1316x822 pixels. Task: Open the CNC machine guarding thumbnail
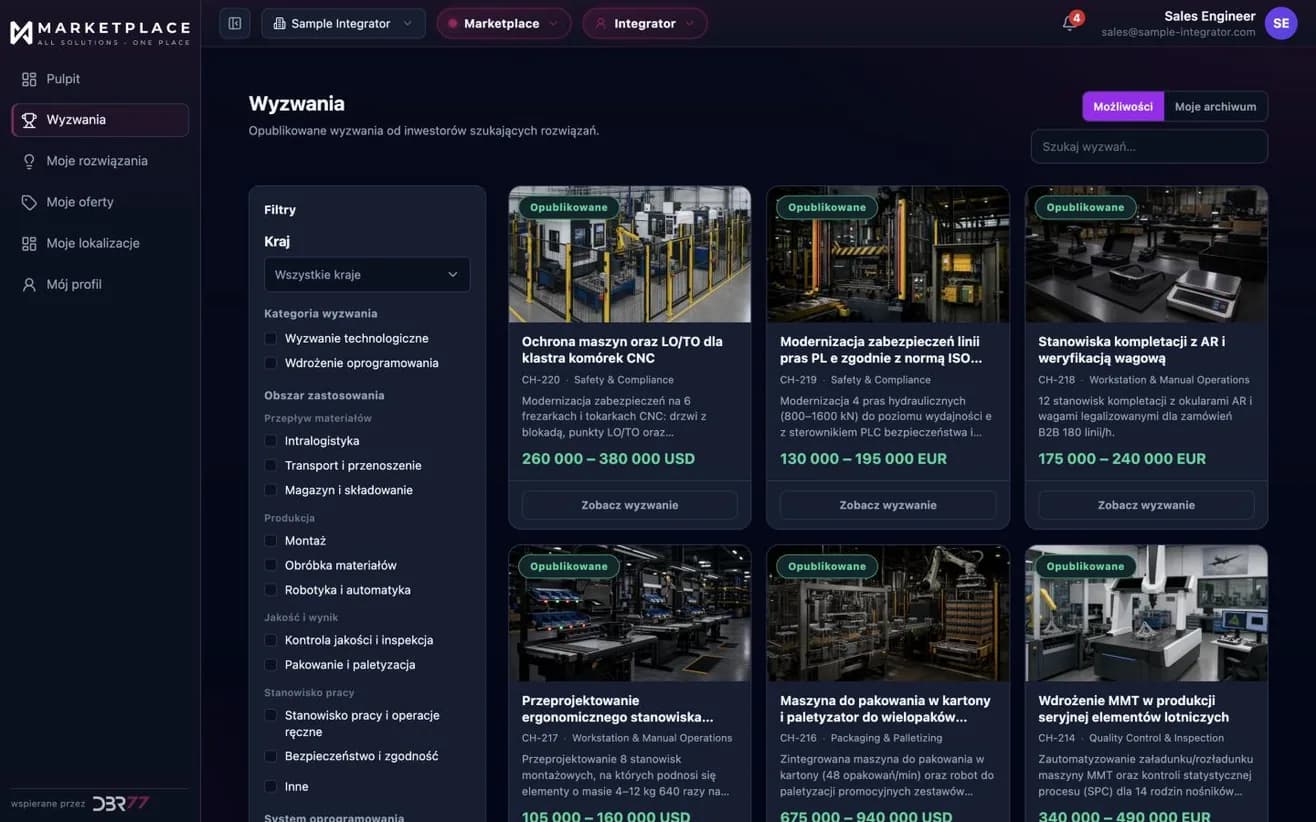(x=630, y=254)
